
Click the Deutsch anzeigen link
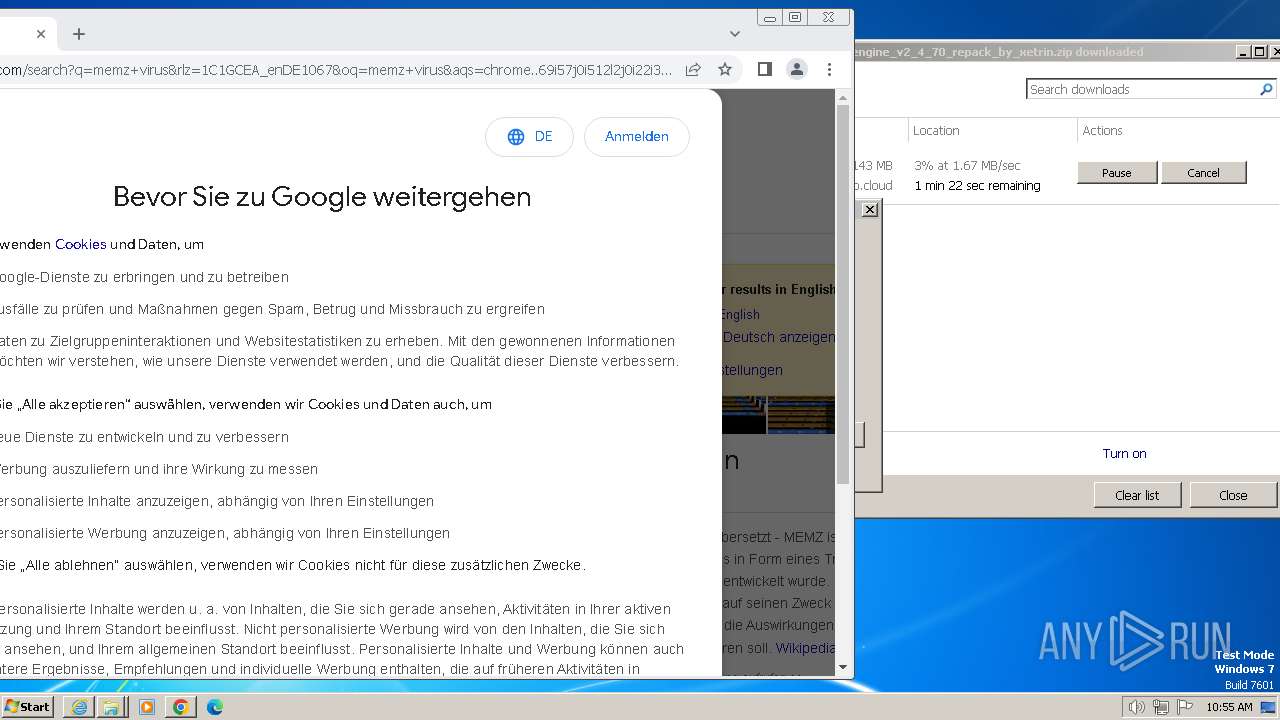[x=779, y=337]
